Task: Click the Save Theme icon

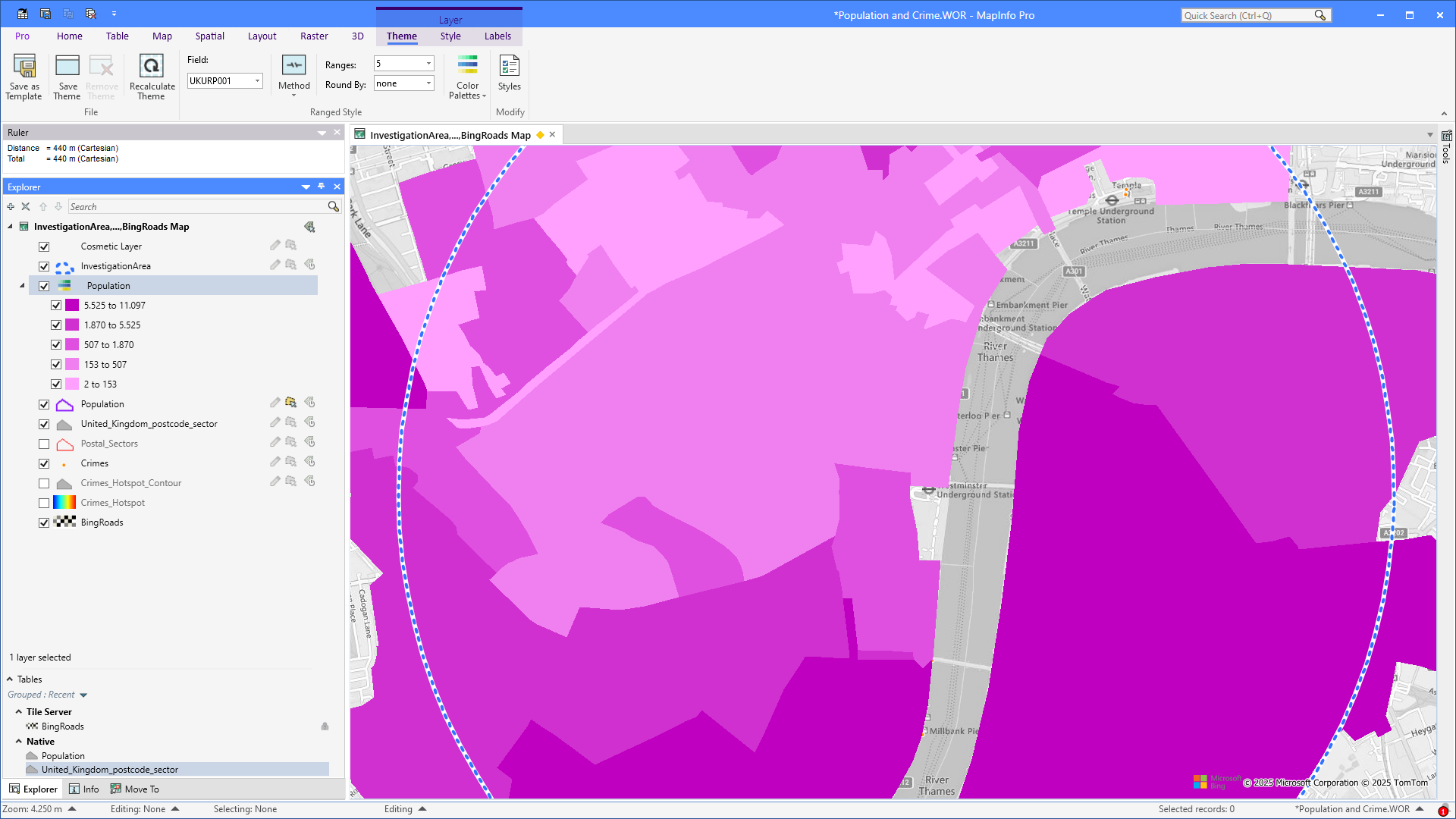Action: click(67, 67)
